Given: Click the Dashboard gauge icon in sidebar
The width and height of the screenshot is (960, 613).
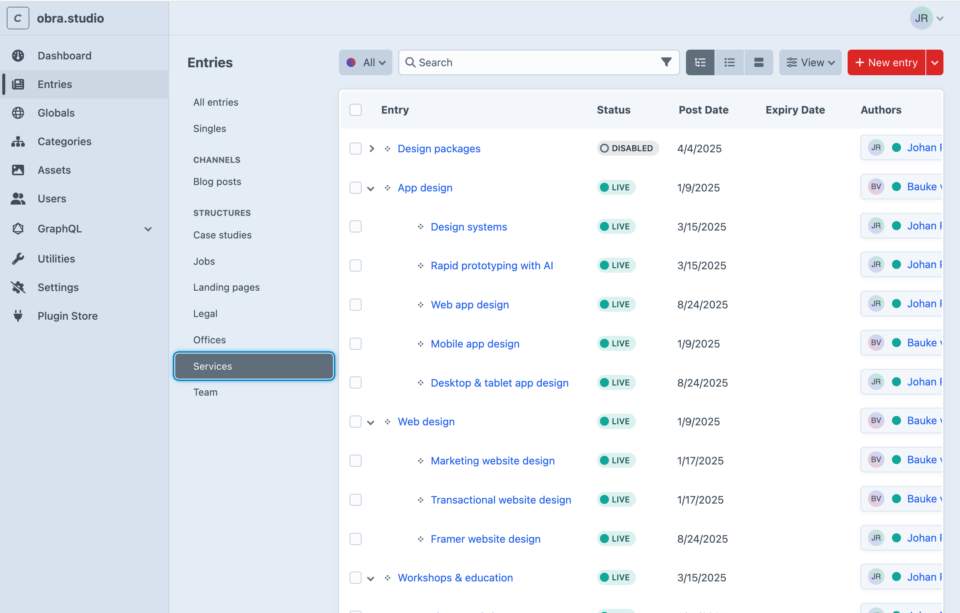Looking at the screenshot, I should (x=18, y=56).
